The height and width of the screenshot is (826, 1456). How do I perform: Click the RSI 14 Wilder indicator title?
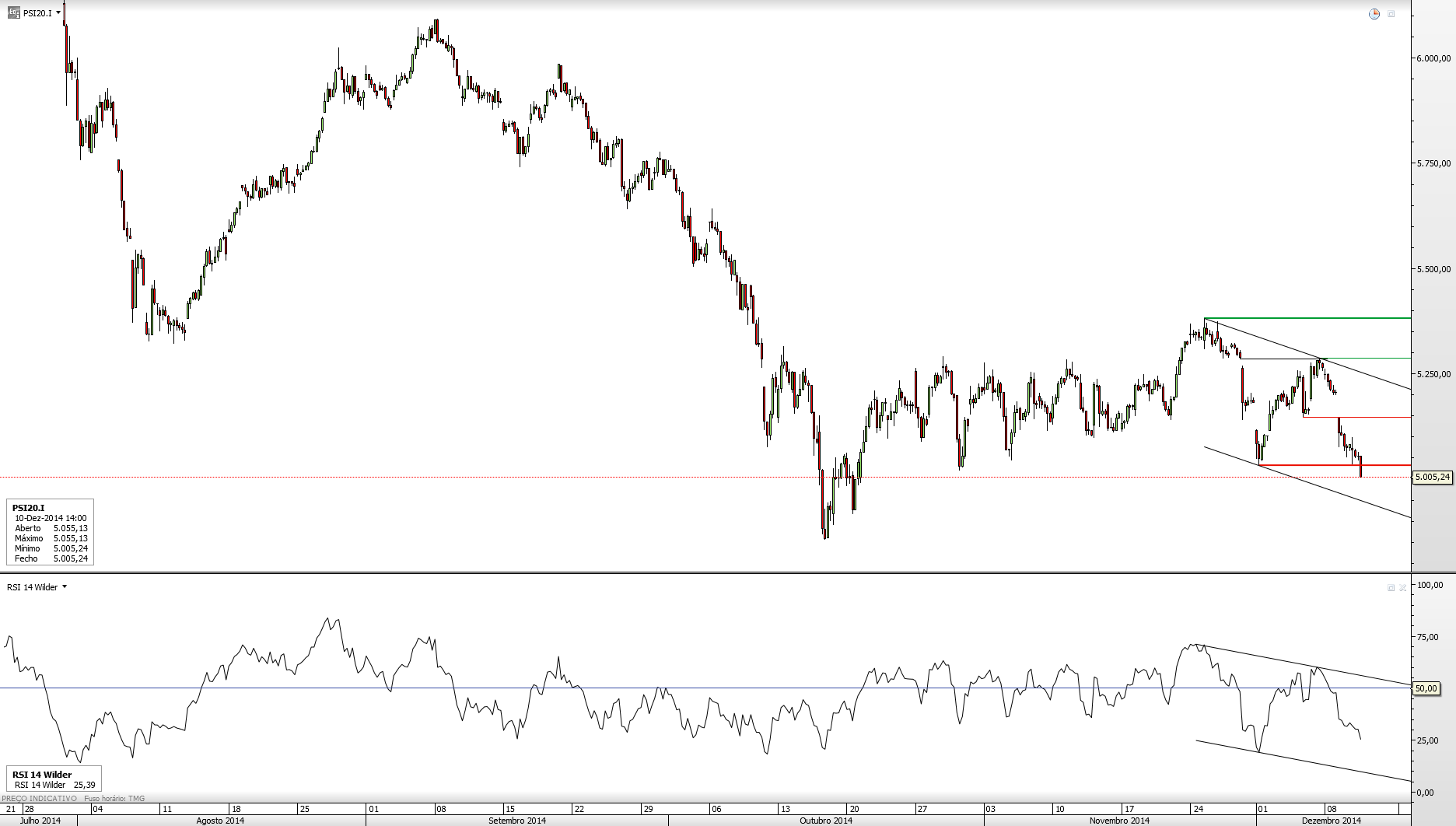click(x=33, y=587)
